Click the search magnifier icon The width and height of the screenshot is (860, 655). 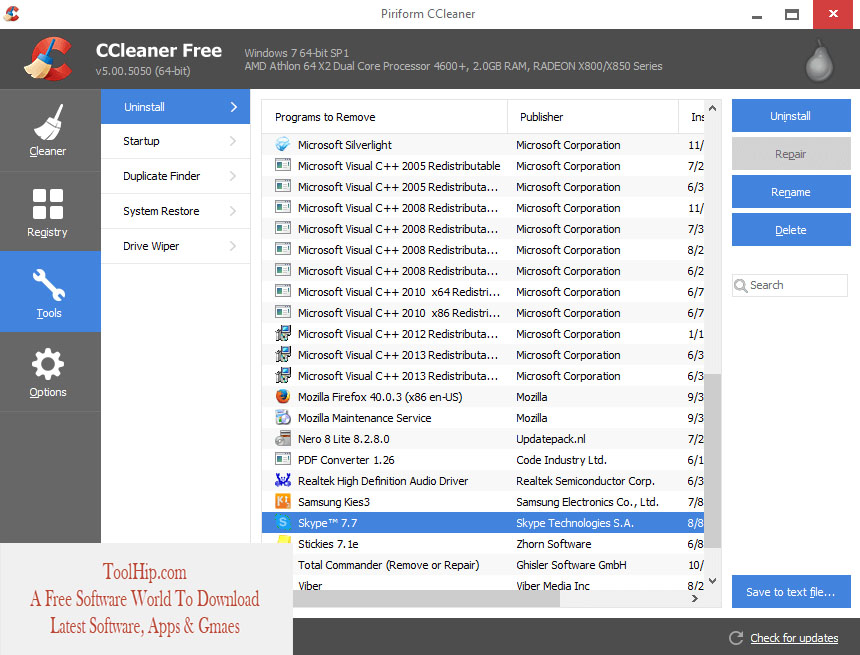tap(740, 286)
